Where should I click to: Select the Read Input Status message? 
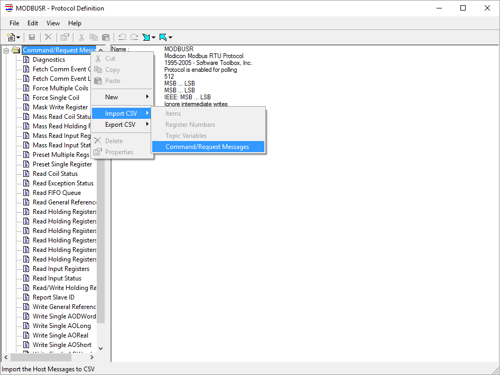coord(57,278)
